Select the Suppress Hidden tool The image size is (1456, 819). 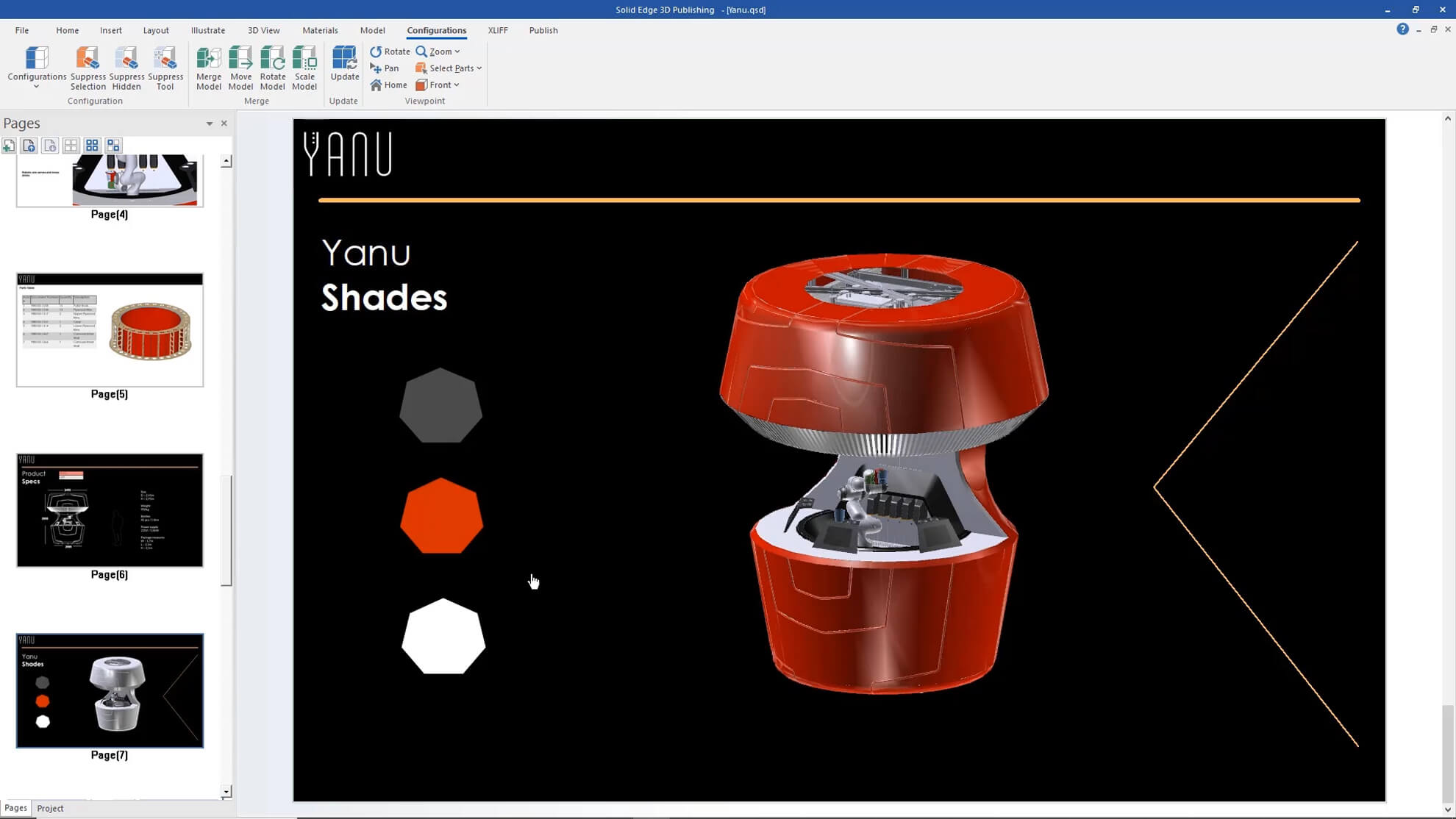[126, 68]
